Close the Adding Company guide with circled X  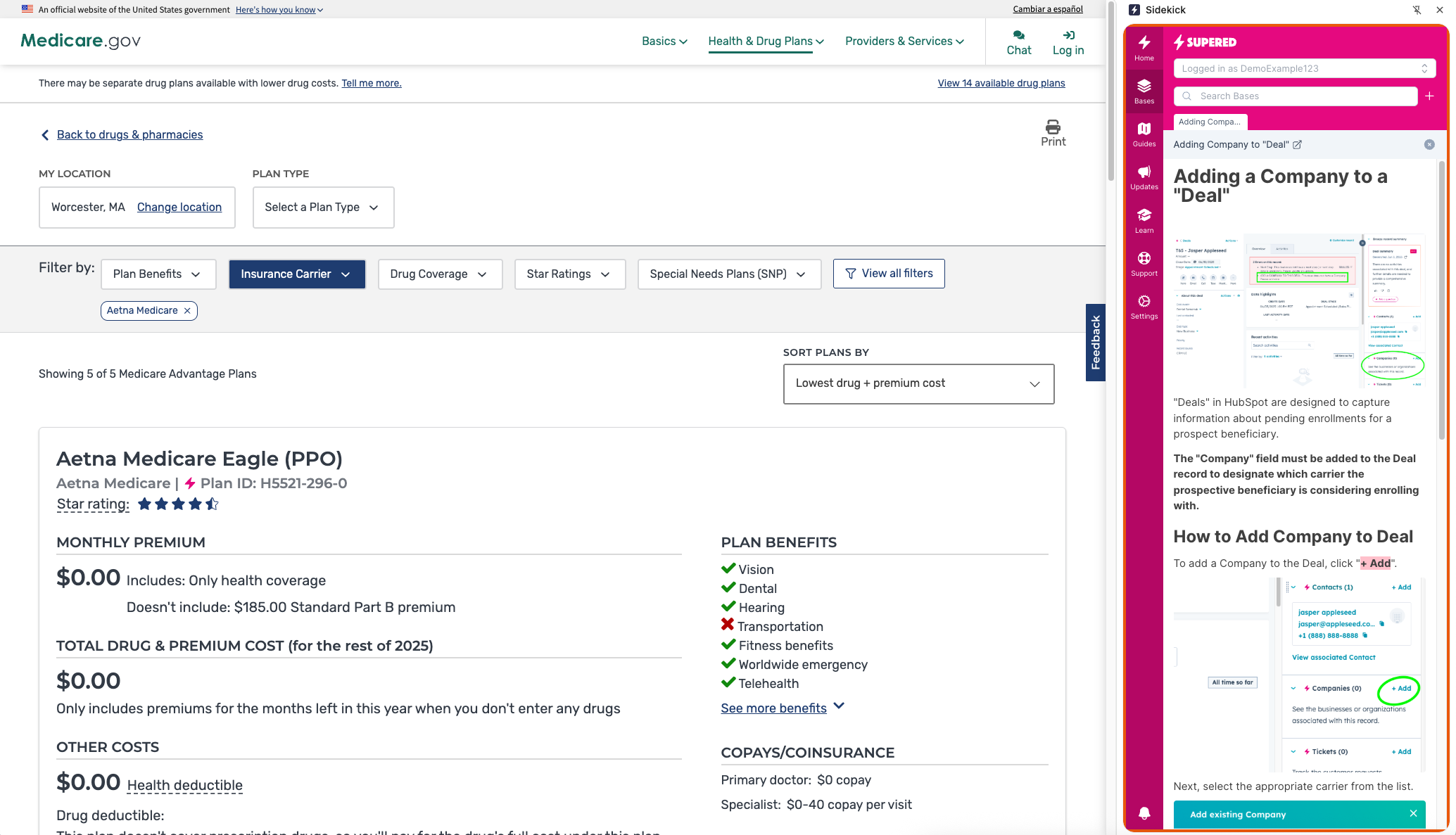[x=1429, y=144]
